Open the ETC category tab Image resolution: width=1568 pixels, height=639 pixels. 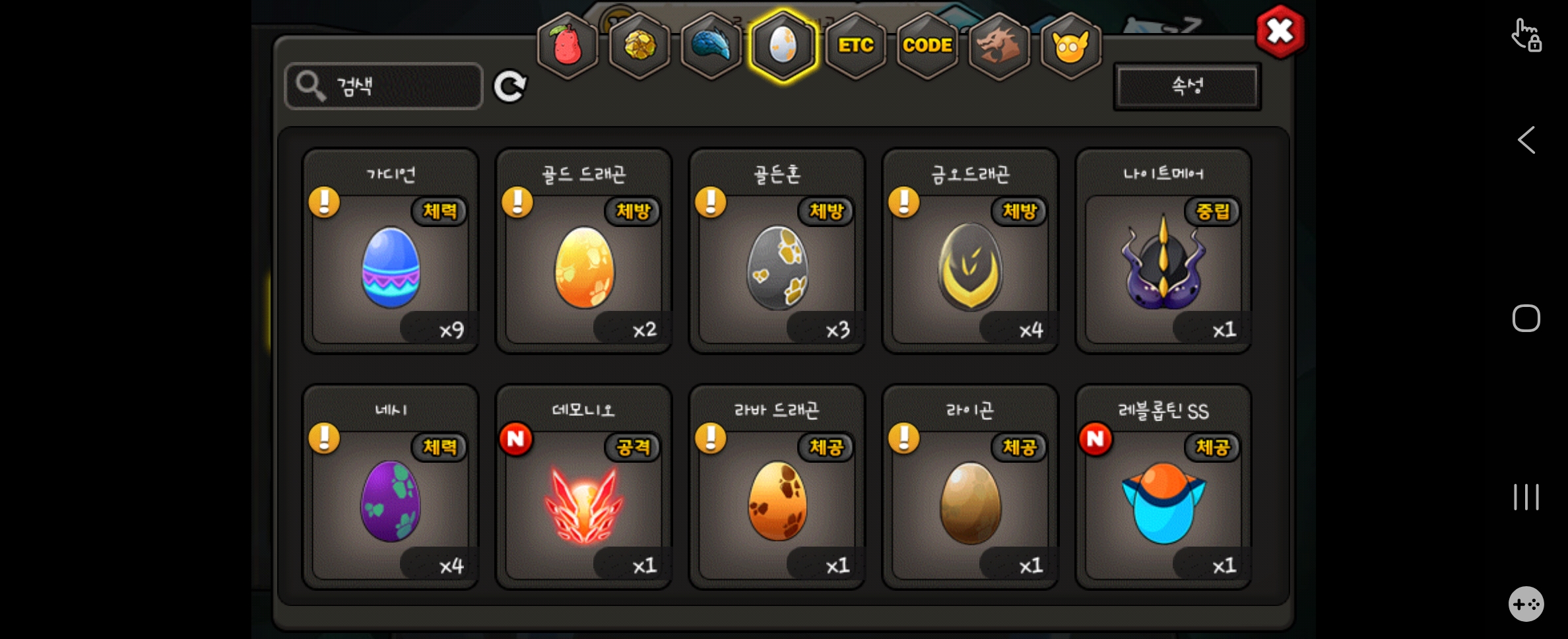(855, 46)
